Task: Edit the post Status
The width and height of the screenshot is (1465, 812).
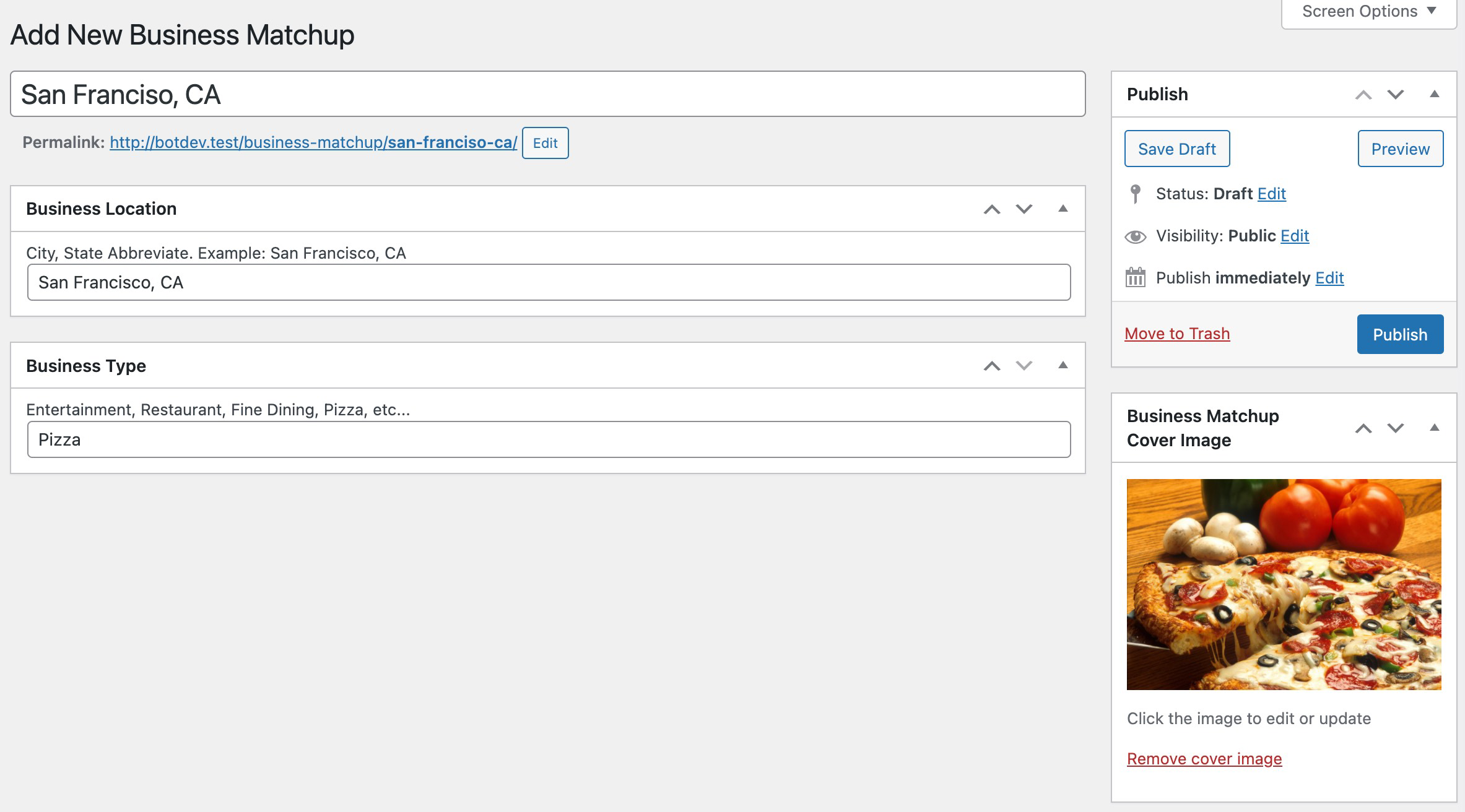Action: pos(1272,194)
